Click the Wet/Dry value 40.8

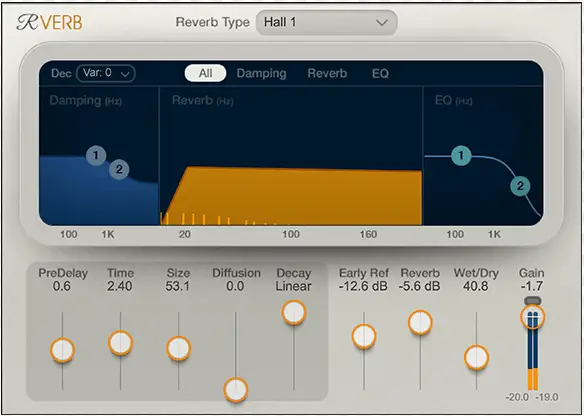click(x=476, y=286)
